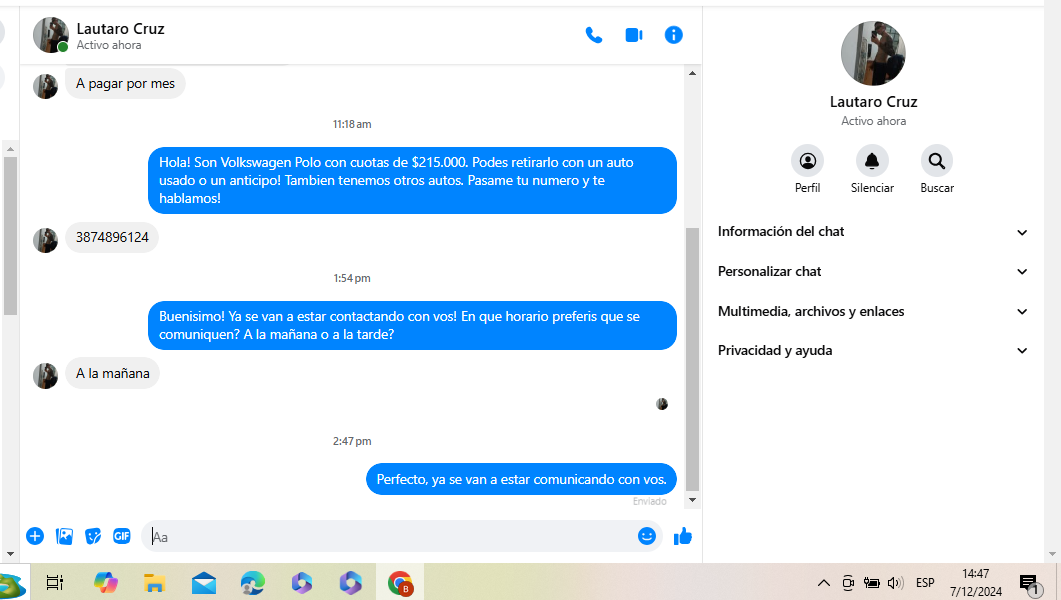Open the GIF picker
The height and width of the screenshot is (600, 1061).
pyautogui.click(x=122, y=536)
